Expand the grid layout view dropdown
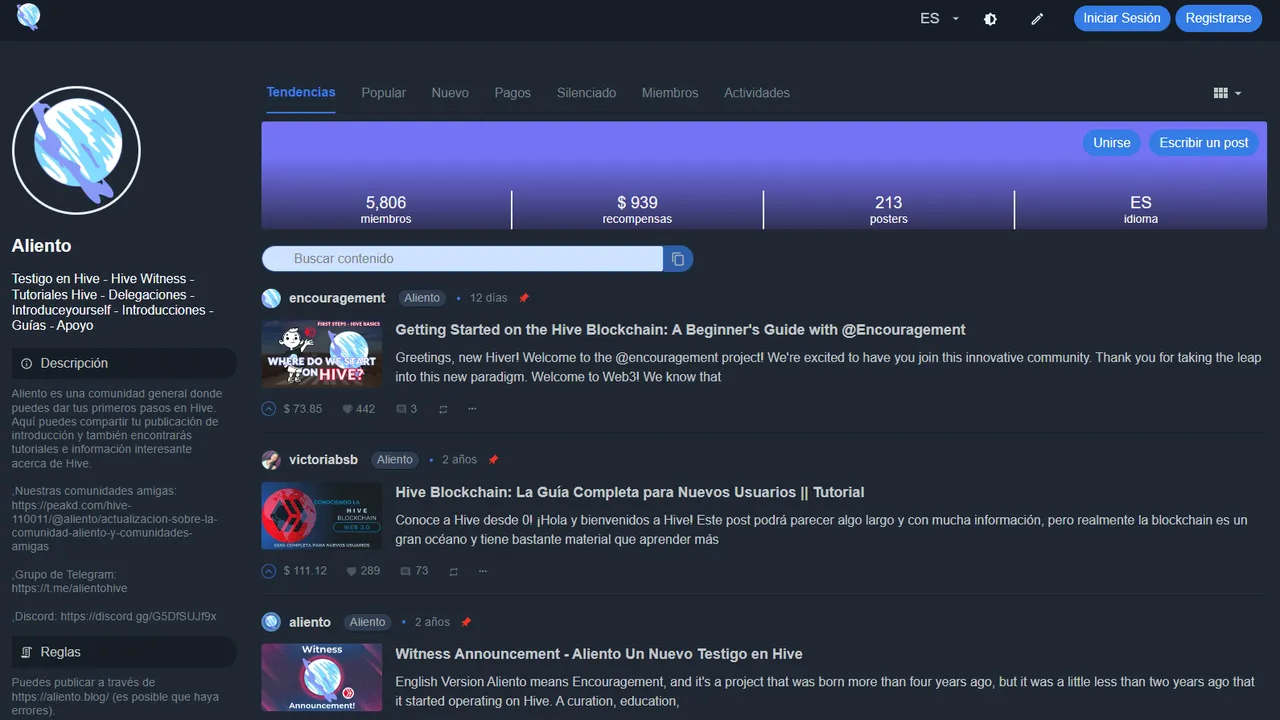Viewport: 1280px width, 720px height. click(x=1227, y=93)
